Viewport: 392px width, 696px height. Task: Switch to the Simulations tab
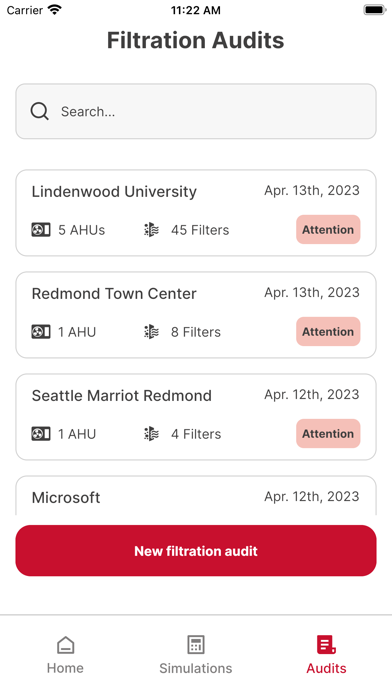(196, 655)
